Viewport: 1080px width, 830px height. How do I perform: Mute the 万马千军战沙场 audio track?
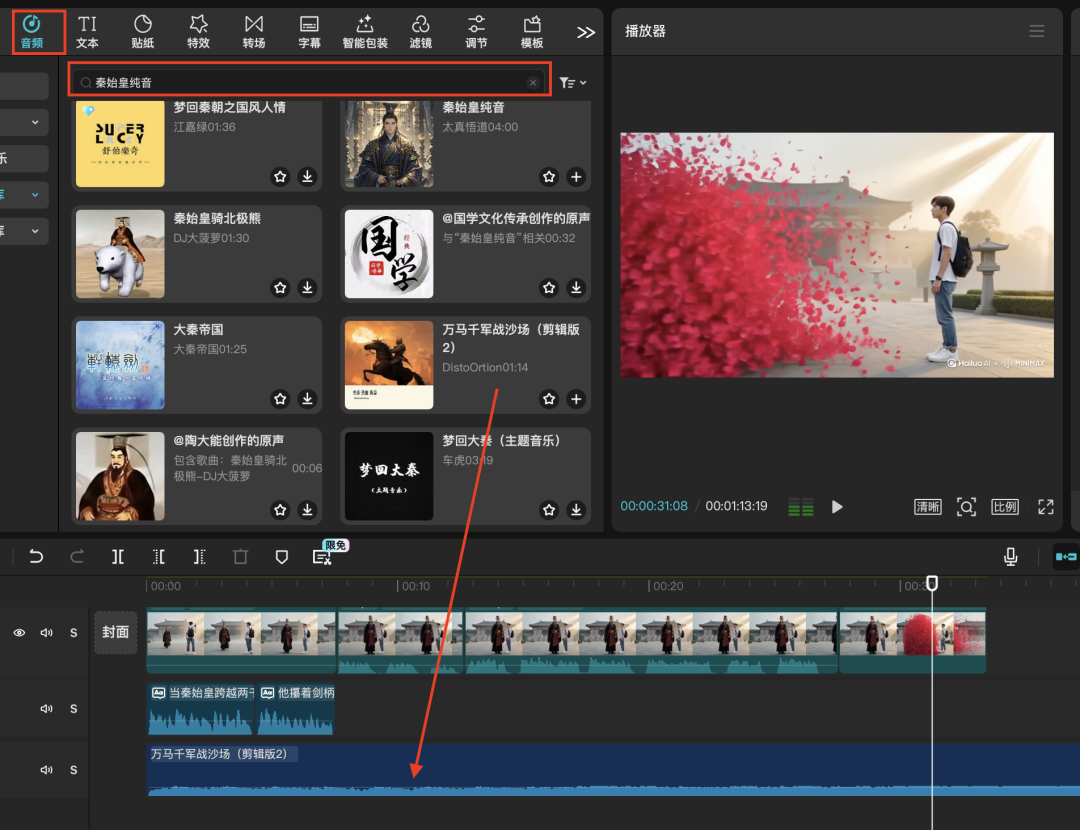(46, 770)
